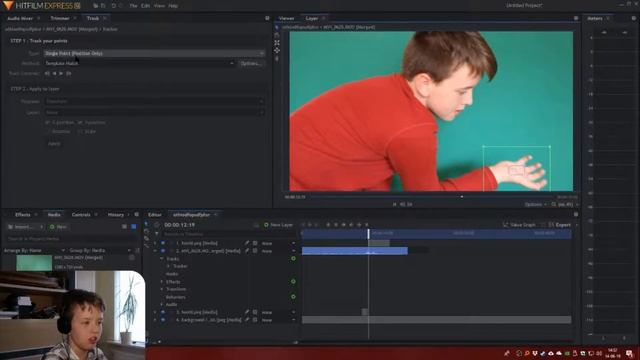This screenshot has height=360, width=640.
Task: Switch to the Audio Mixer tab
Action: (20, 18)
